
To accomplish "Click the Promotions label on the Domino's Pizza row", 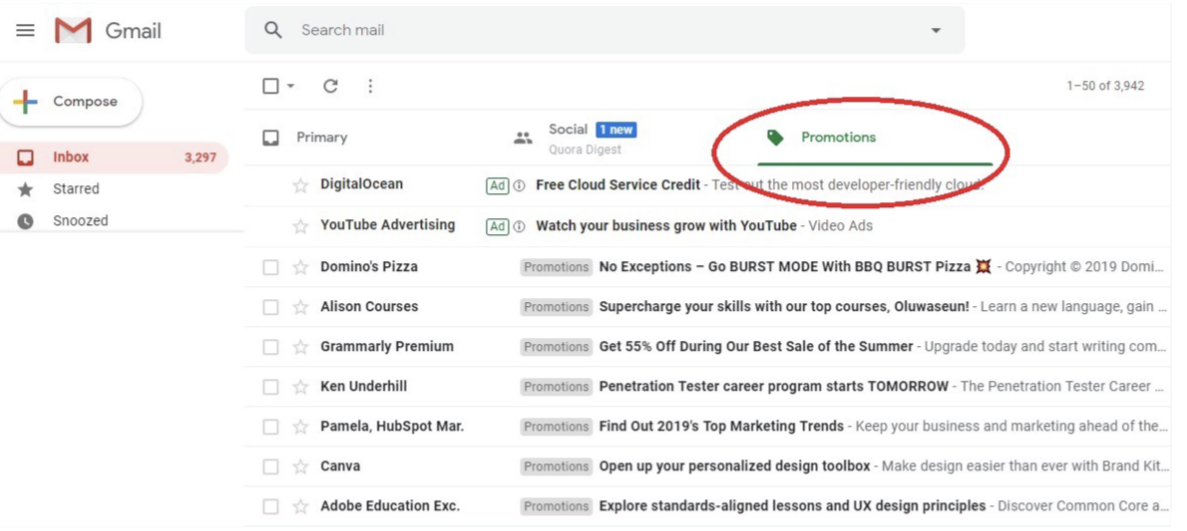I will click(556, 267).
